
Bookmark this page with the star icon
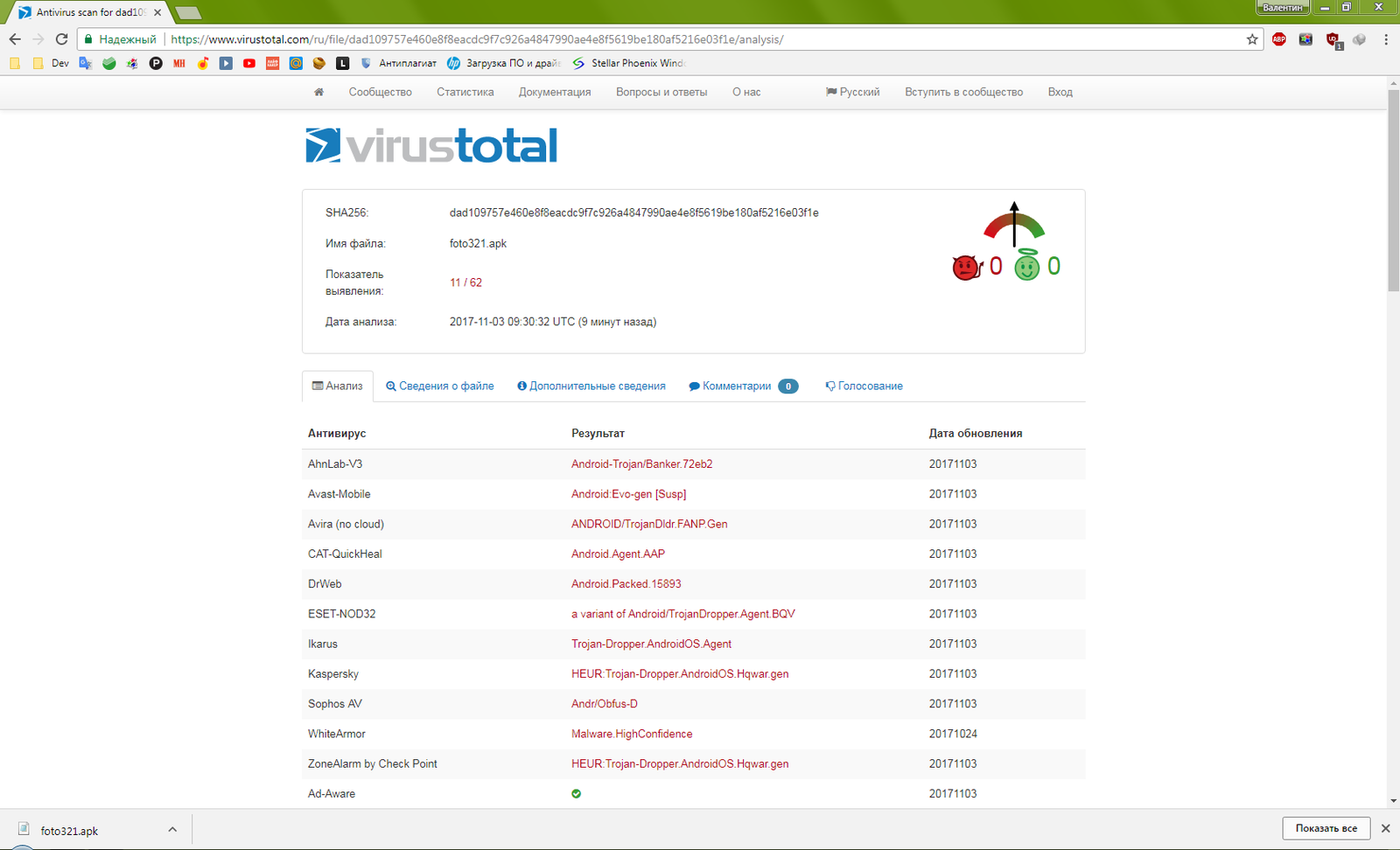(1252, 39)
